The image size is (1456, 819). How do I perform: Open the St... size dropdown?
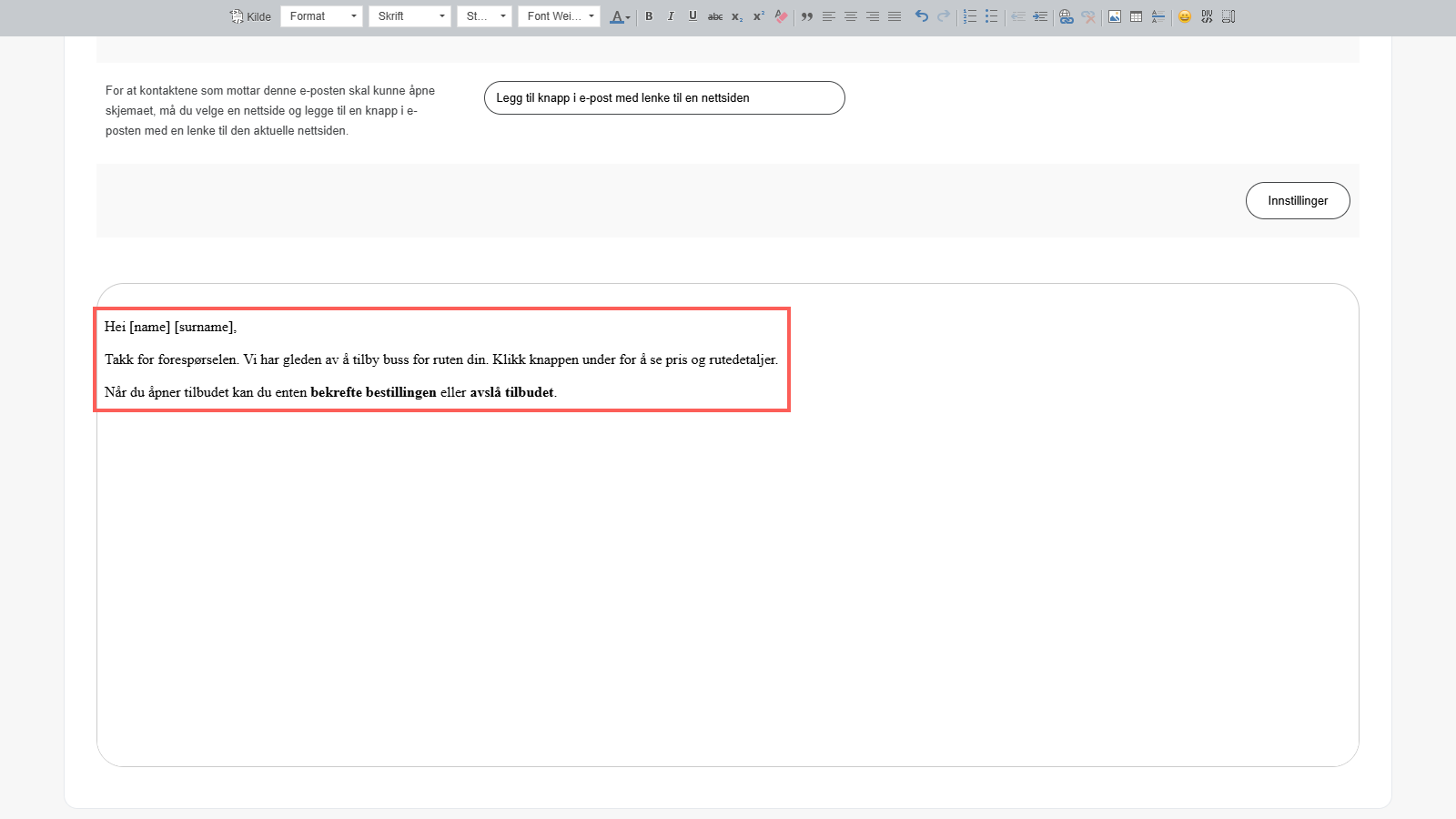[x=484, y=16]
